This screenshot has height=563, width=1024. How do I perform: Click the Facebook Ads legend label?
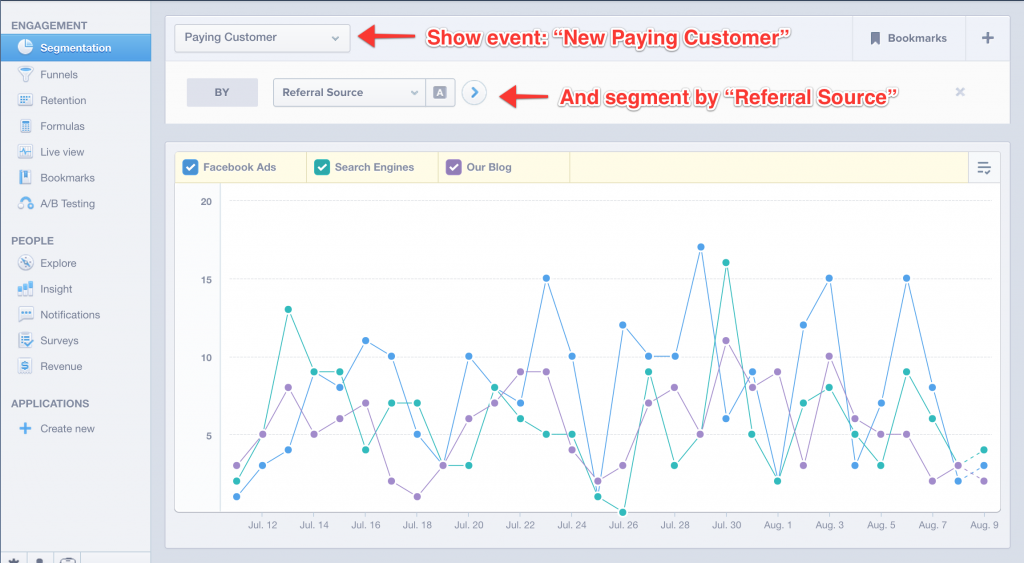coord(240,167)
